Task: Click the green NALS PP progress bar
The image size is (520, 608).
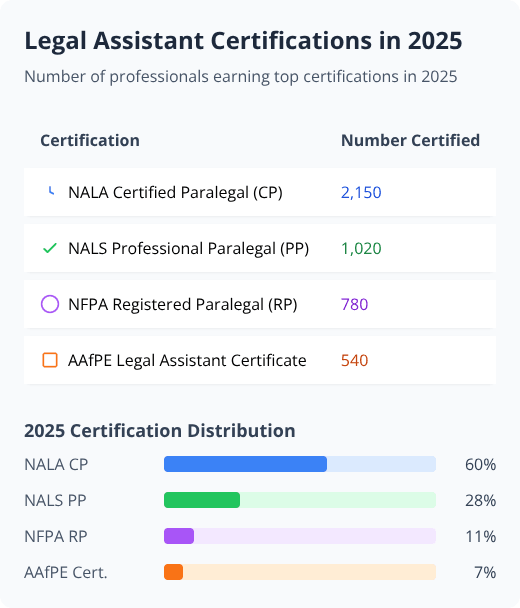Action: [300, 500]
